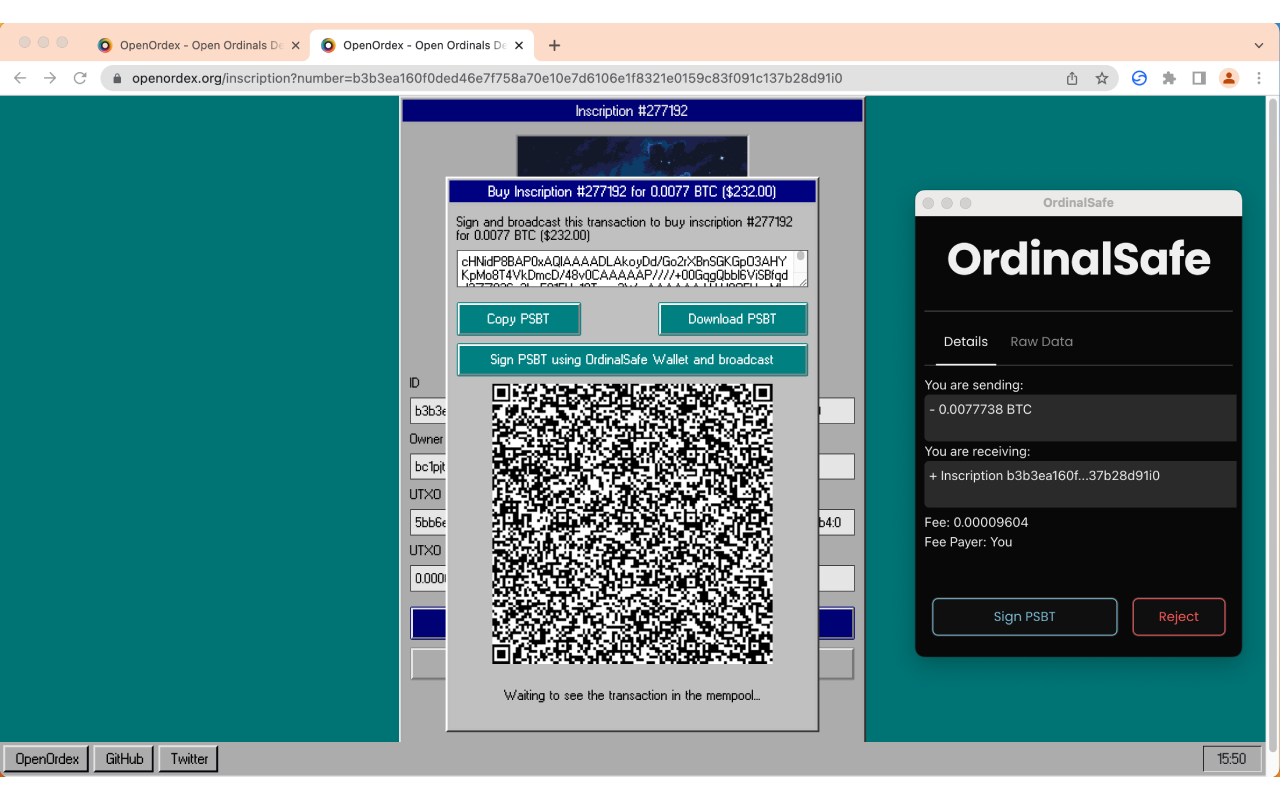The image size is (1280, 800).
Task: Open the GitHub taskbar link
Action: 124,759
